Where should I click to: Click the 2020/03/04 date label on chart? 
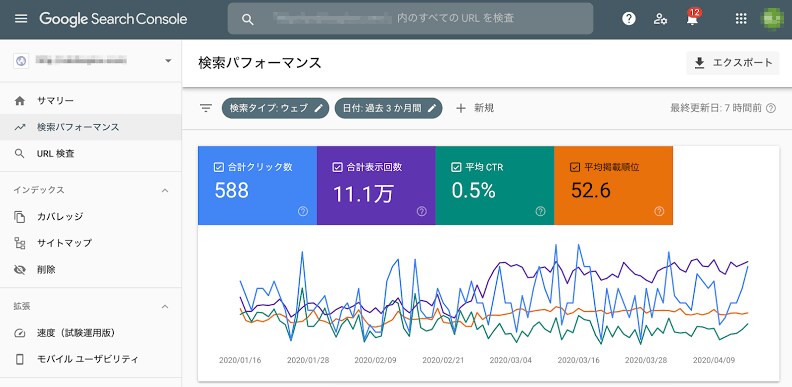[x=511, y=361]
